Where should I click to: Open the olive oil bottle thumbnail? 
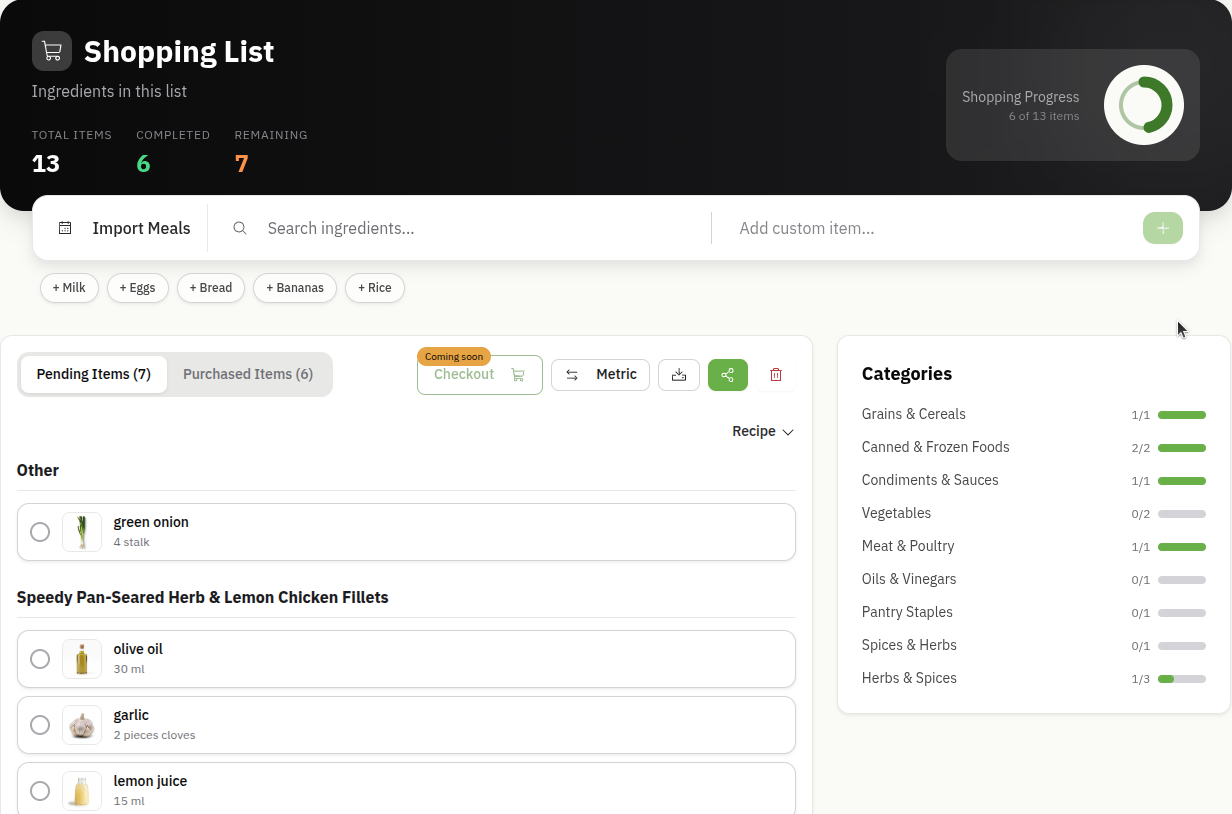pos(82,659)
